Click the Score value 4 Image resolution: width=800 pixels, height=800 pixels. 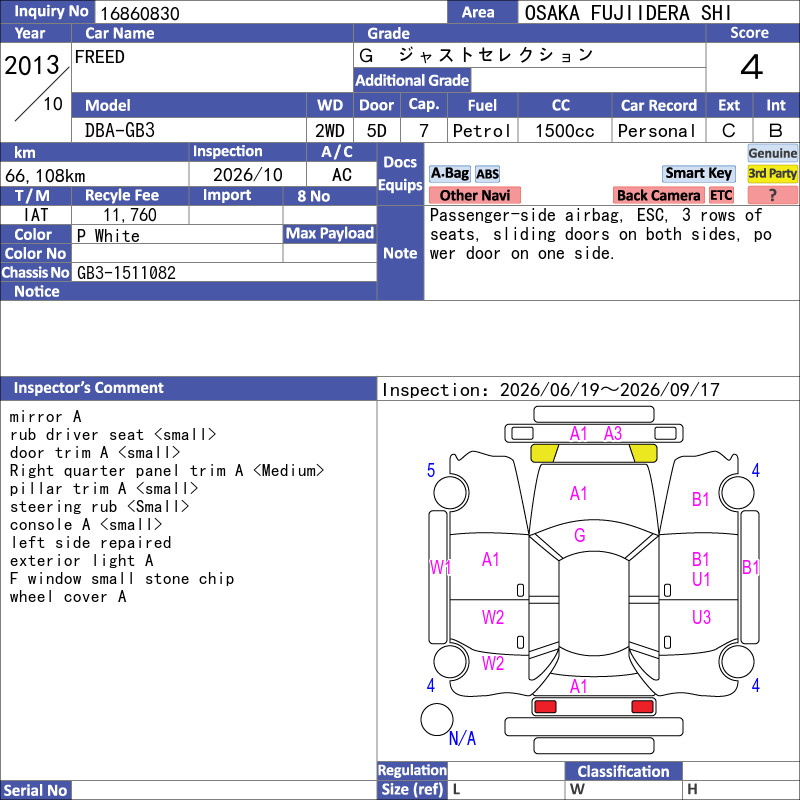click(752, 67)
